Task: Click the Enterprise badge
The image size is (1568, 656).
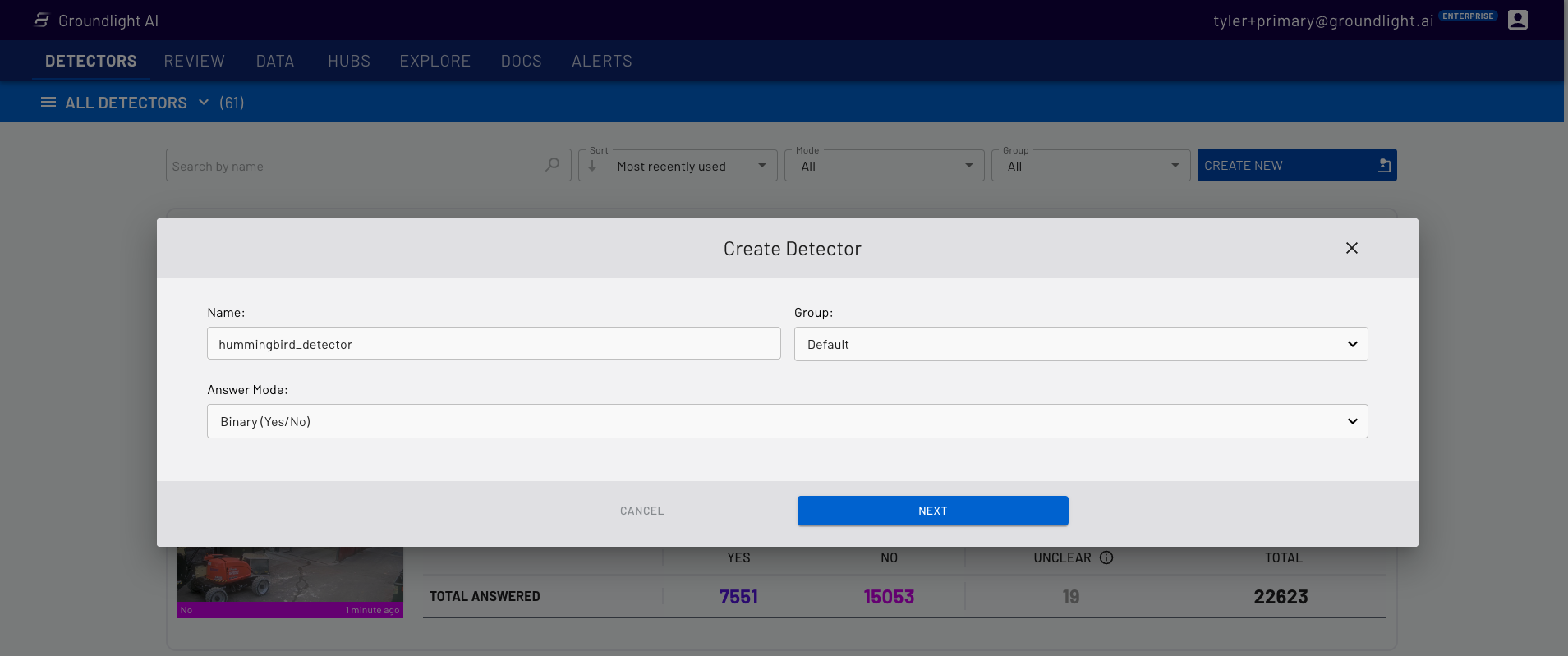Action: point(1468,16)
